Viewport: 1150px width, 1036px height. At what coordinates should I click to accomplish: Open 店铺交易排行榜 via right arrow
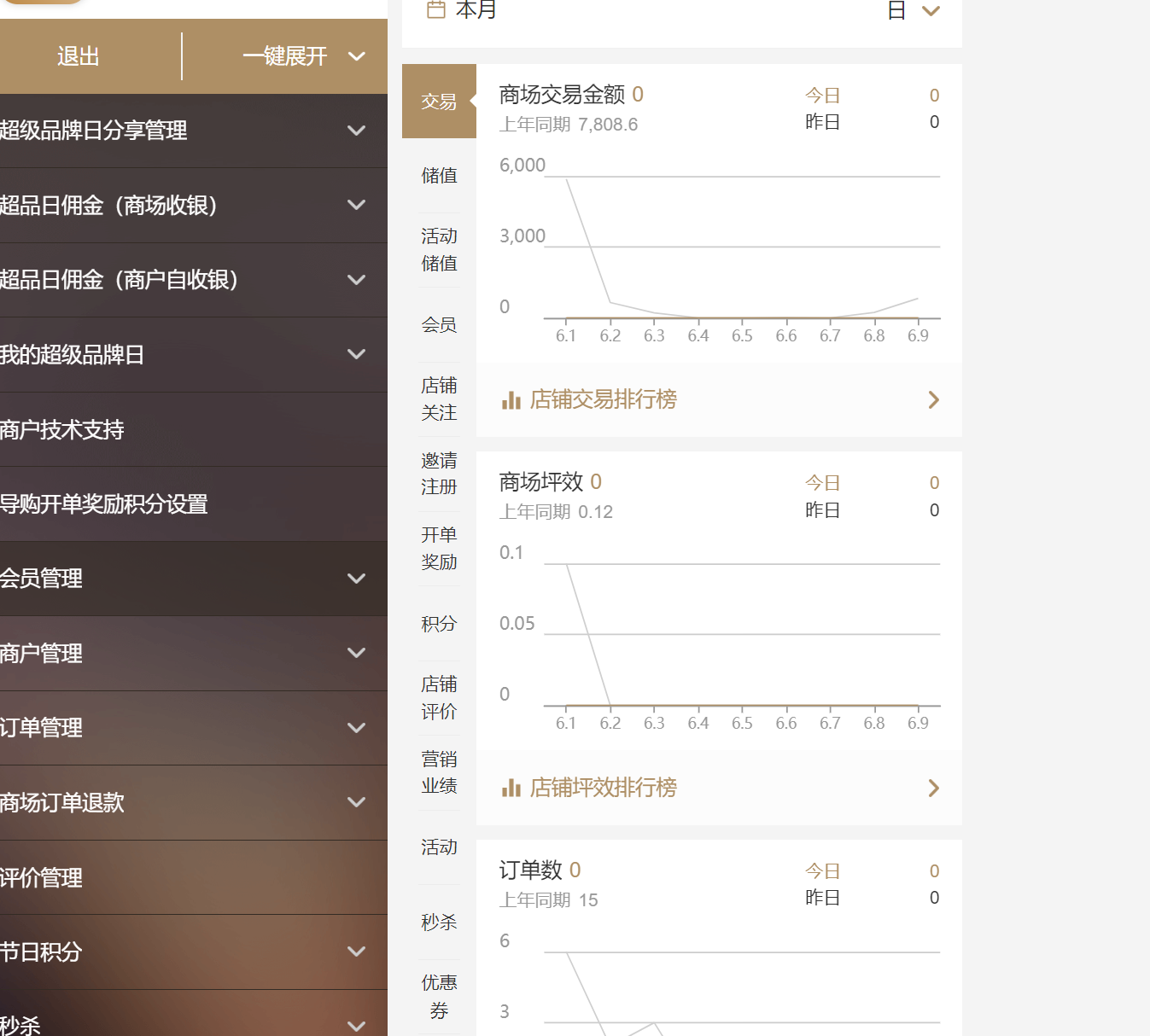tap(934, 400)
